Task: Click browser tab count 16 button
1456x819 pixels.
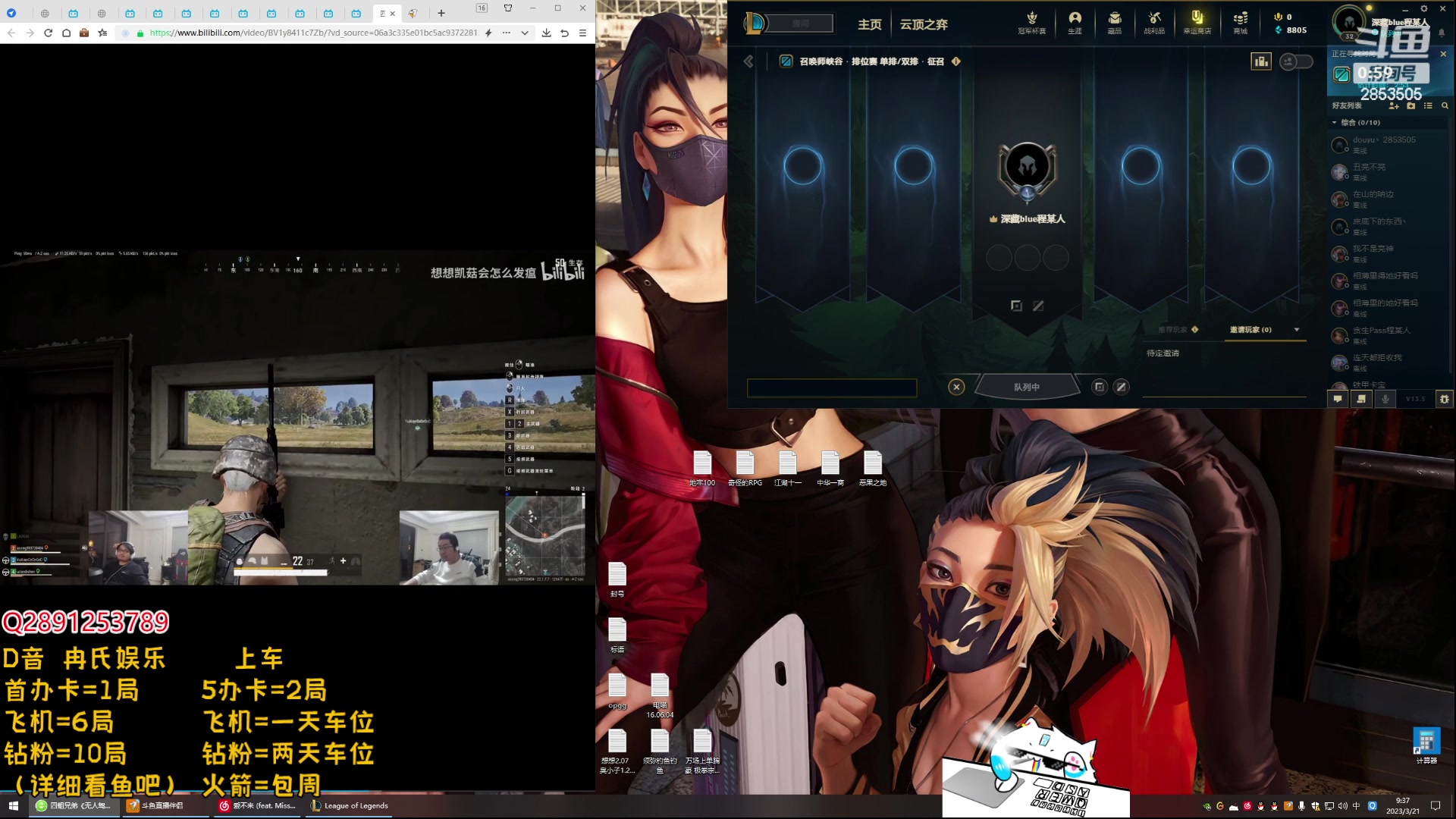Action: pyautogui.click(x=482, y=8)
